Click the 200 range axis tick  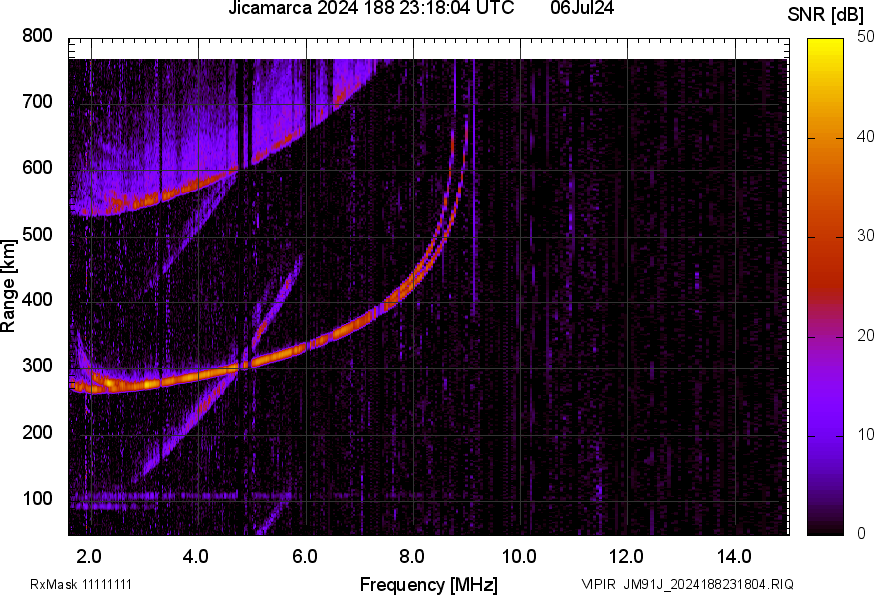(37, 433)
